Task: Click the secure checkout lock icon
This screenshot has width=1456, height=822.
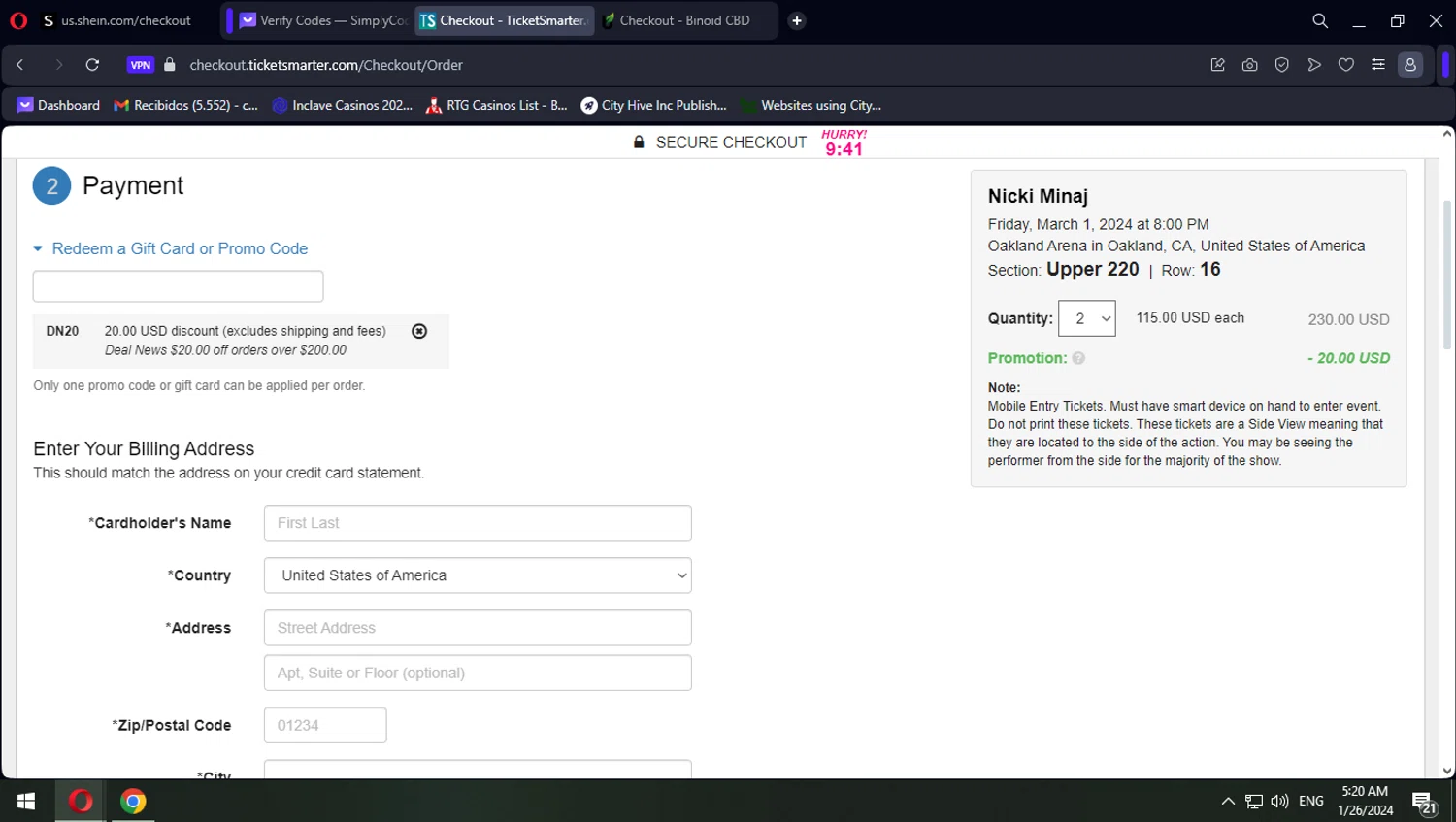Action: (x=639, y=142)
